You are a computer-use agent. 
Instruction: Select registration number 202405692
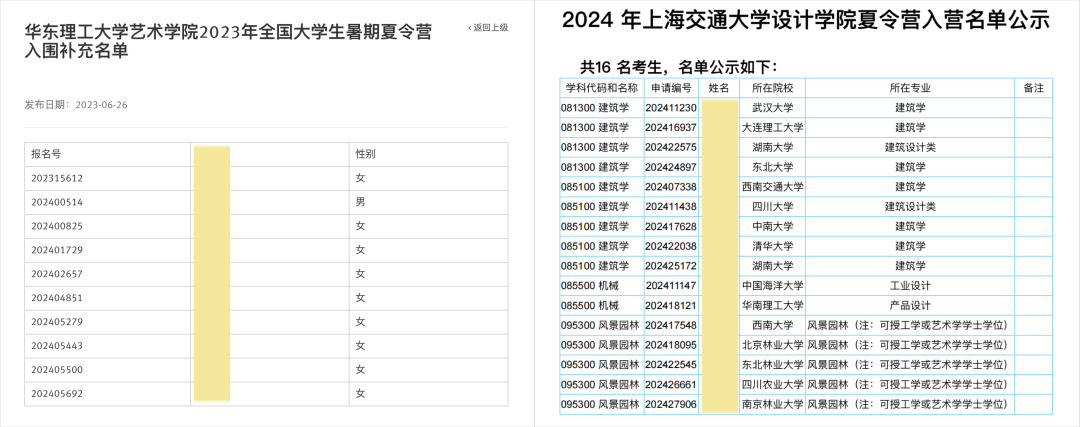tap(57, 394)
